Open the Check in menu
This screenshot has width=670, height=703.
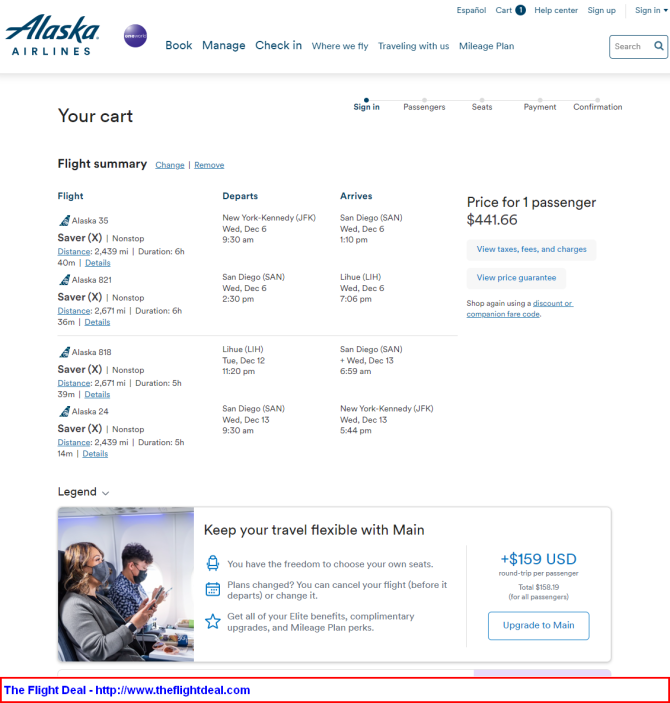tap(278, 45)
